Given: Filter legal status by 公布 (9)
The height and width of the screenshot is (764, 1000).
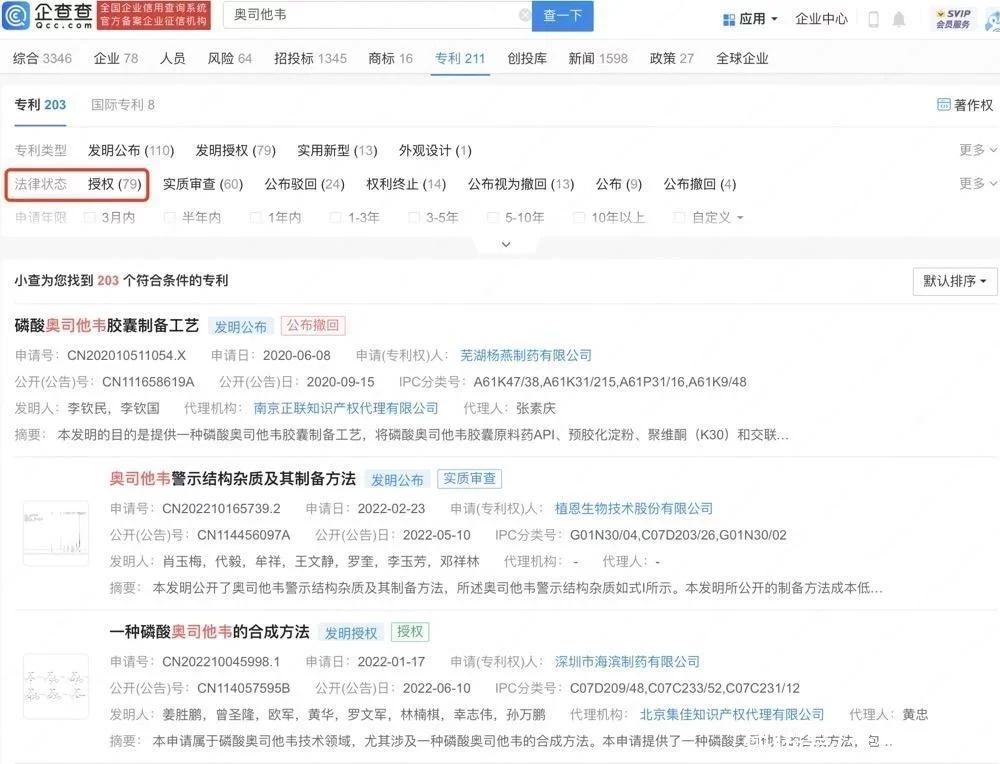Looking at the screenshot, I should (x=619, y=184).
